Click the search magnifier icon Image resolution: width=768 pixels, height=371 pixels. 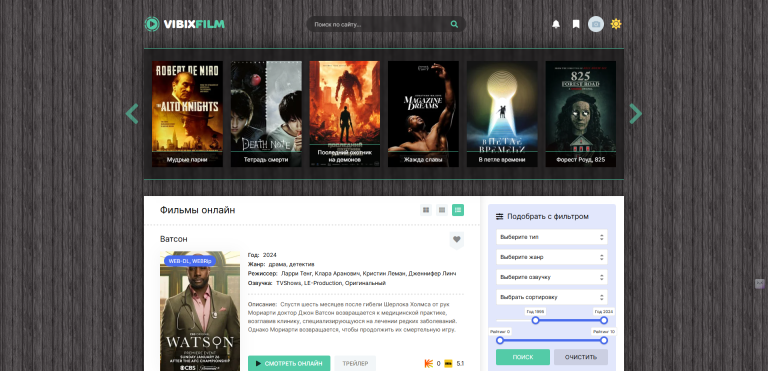click(454, 24)
